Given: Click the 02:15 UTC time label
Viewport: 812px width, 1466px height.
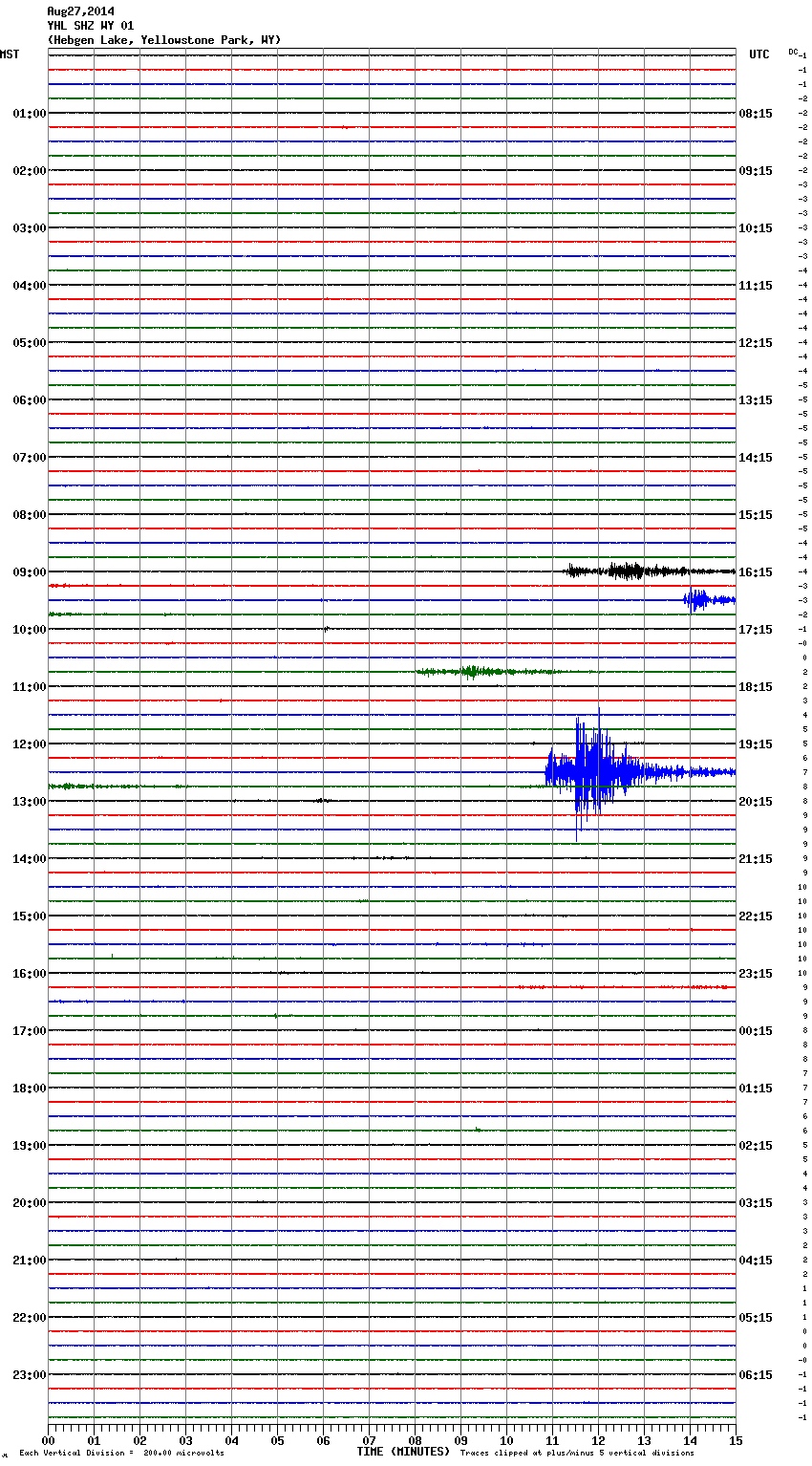Looking at the screenshot, I should [756, 1146].
